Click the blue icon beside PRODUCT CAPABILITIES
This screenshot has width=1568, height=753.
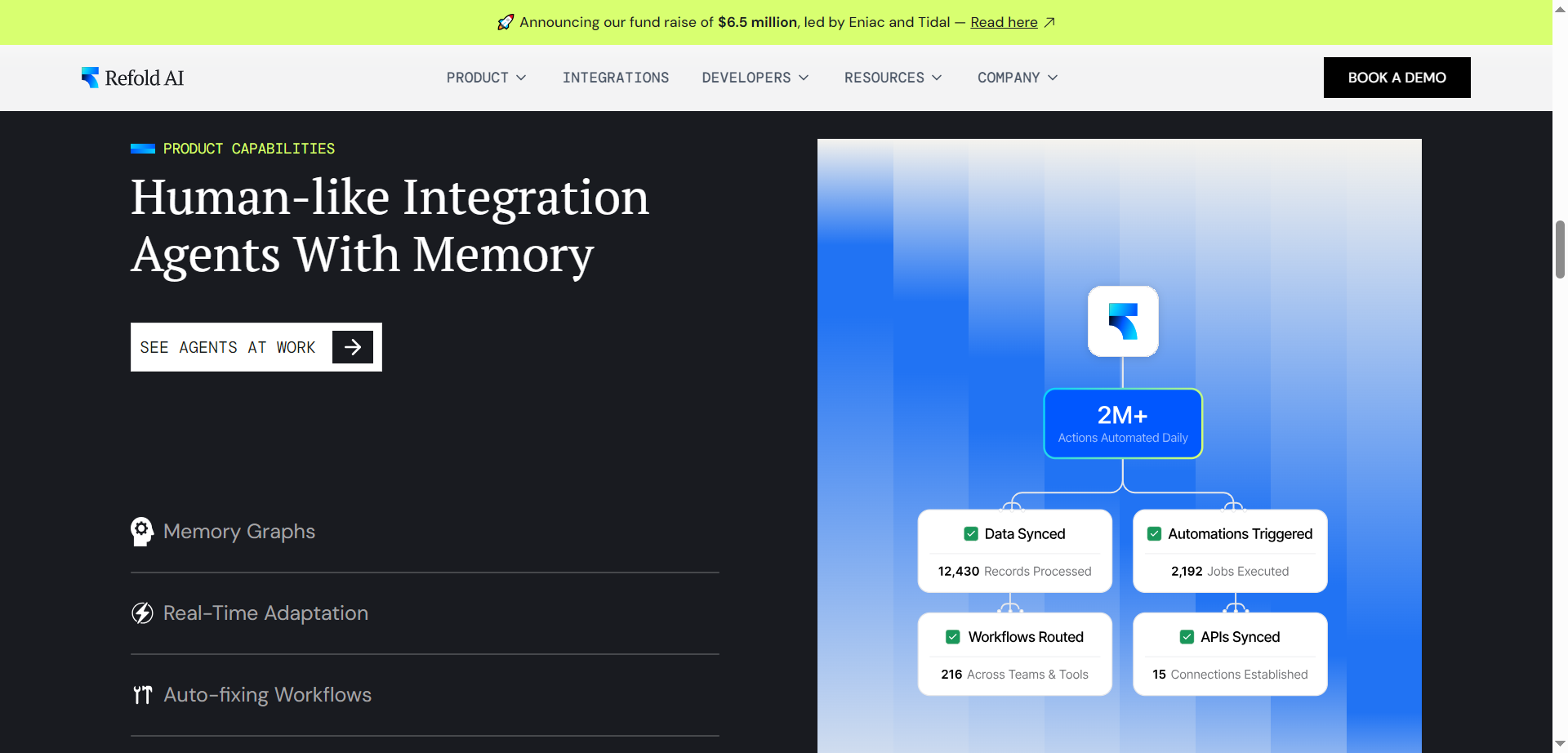click(142, 148)
